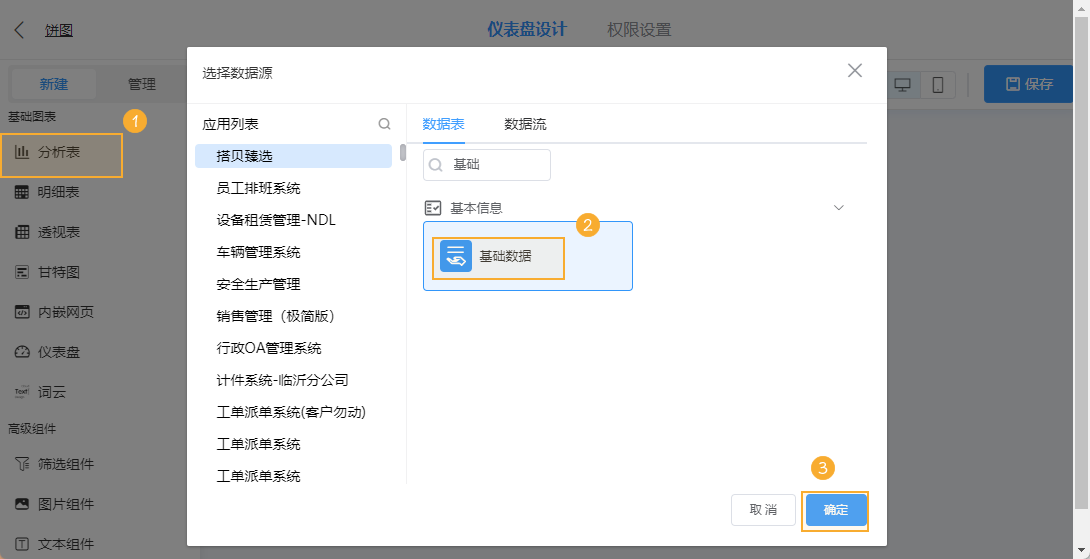Select 工单派单系统(客户勿动) in the app list
The width and height of the screenshot is (1090, 559).
tap(293, 412)
